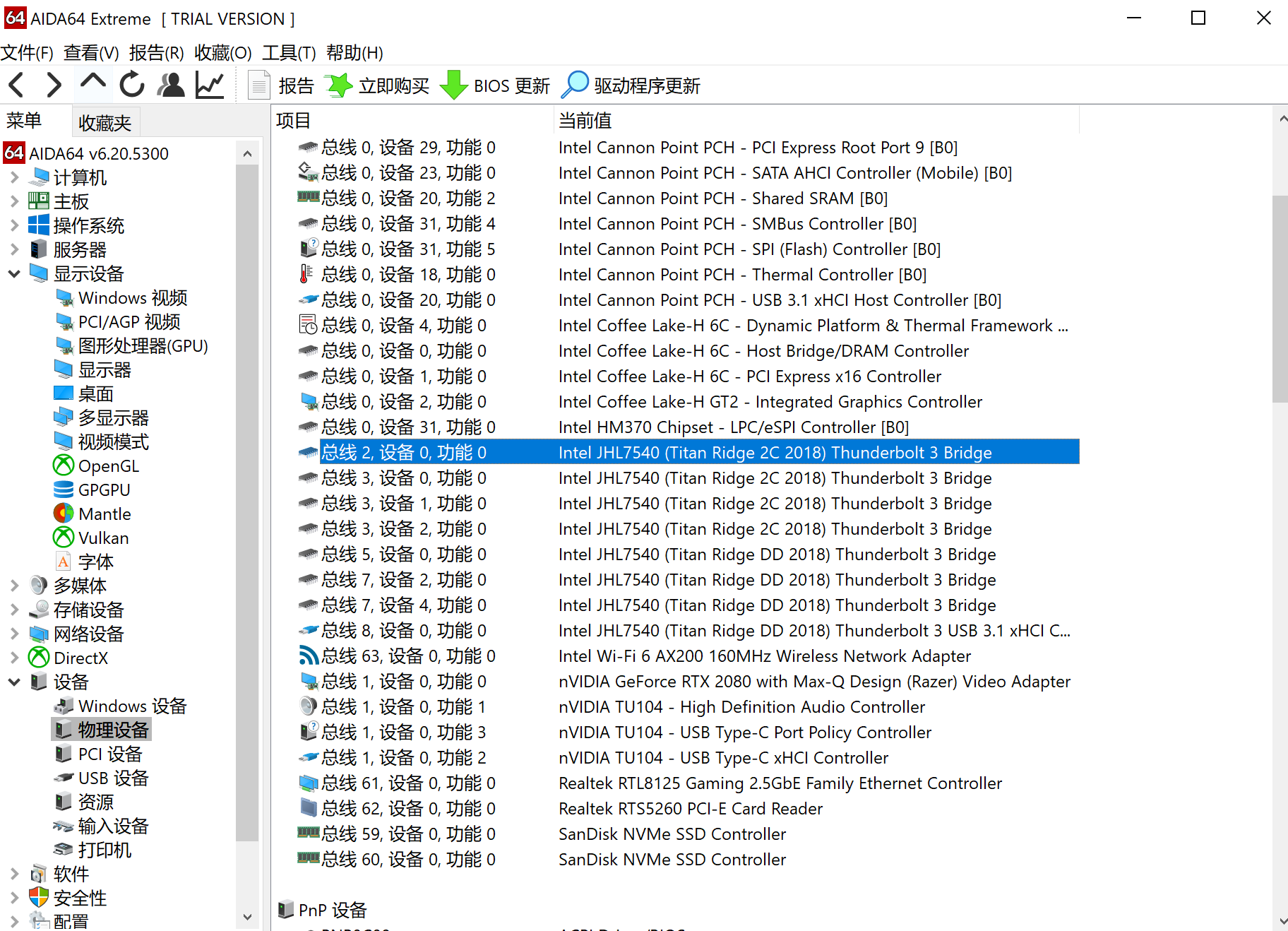Collapse the 显示设备 tree node
Viewport: 1288px width, 931px height.
point(14,273)
